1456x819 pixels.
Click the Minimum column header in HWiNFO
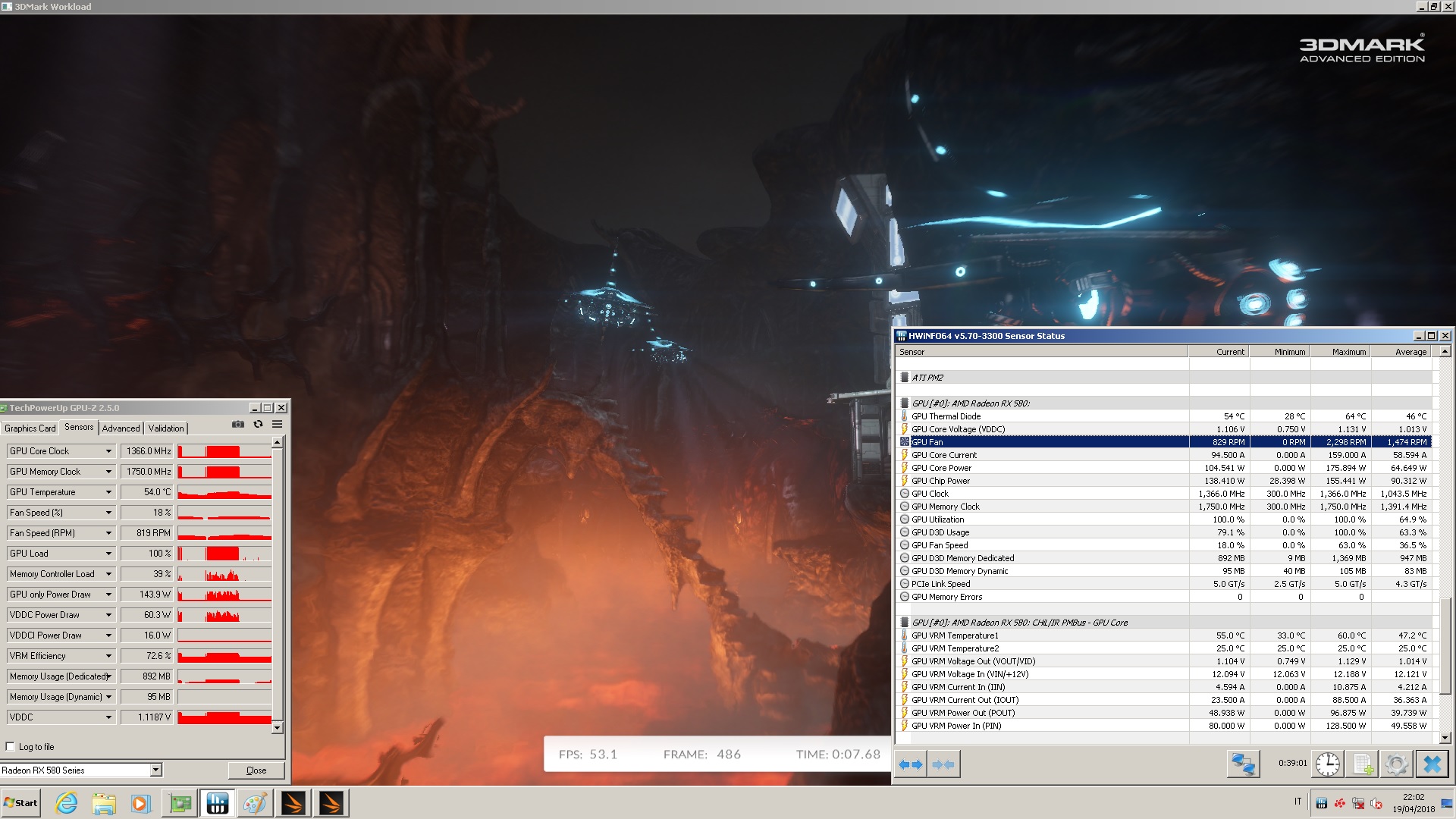click(x=1279, y=352)
